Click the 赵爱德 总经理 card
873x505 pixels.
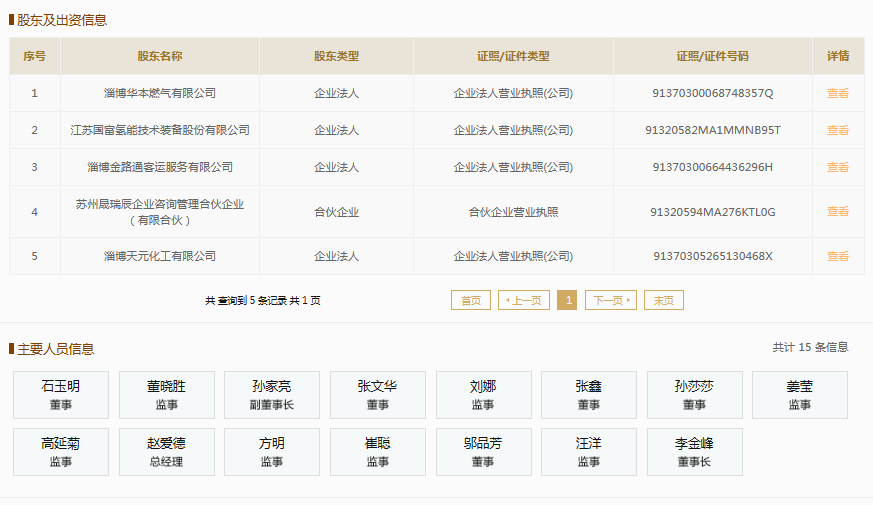click(x=166, y=452)
